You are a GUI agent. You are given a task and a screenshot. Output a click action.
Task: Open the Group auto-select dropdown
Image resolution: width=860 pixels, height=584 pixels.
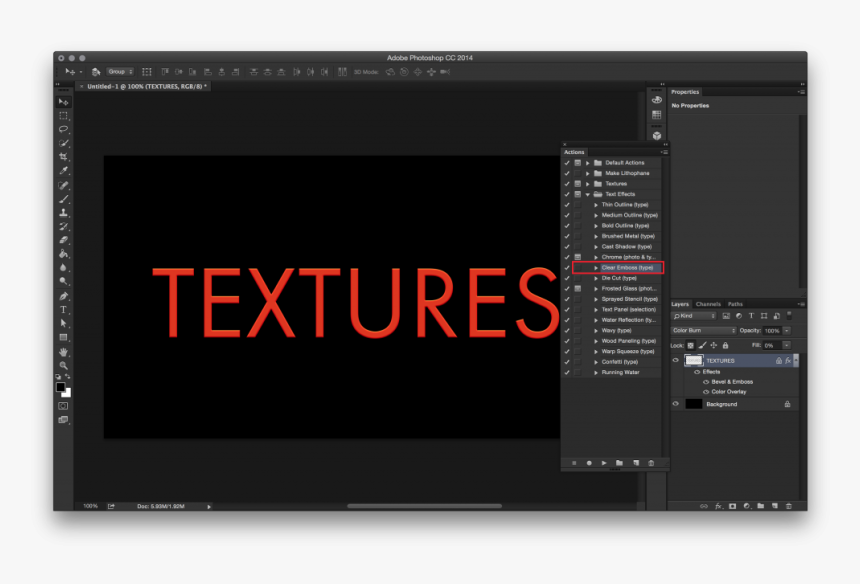pyautogui.click(x=120, y=72)
